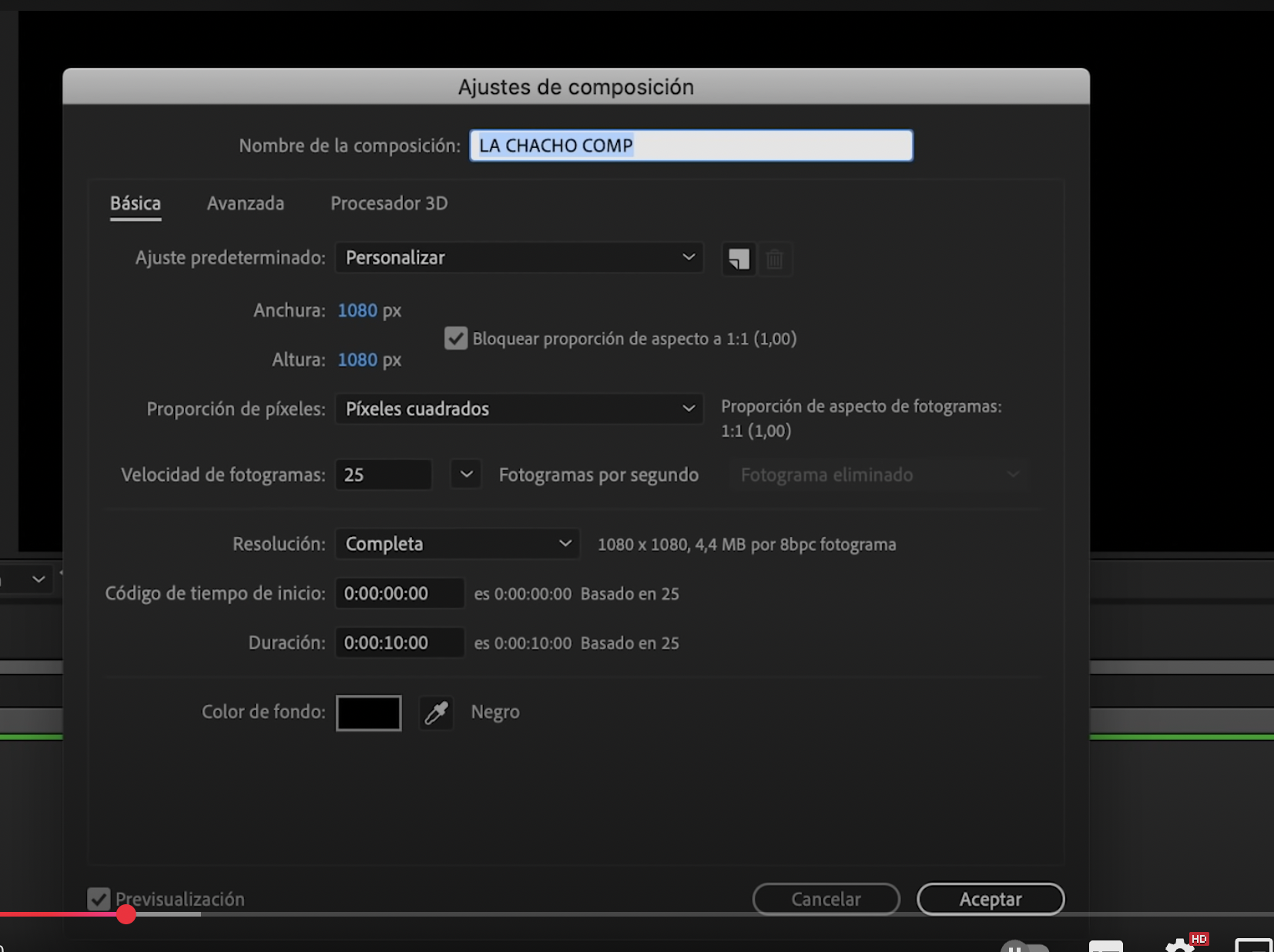Open the Resolución Completa dropdown

pyautogui.click(x=457, y=544)
